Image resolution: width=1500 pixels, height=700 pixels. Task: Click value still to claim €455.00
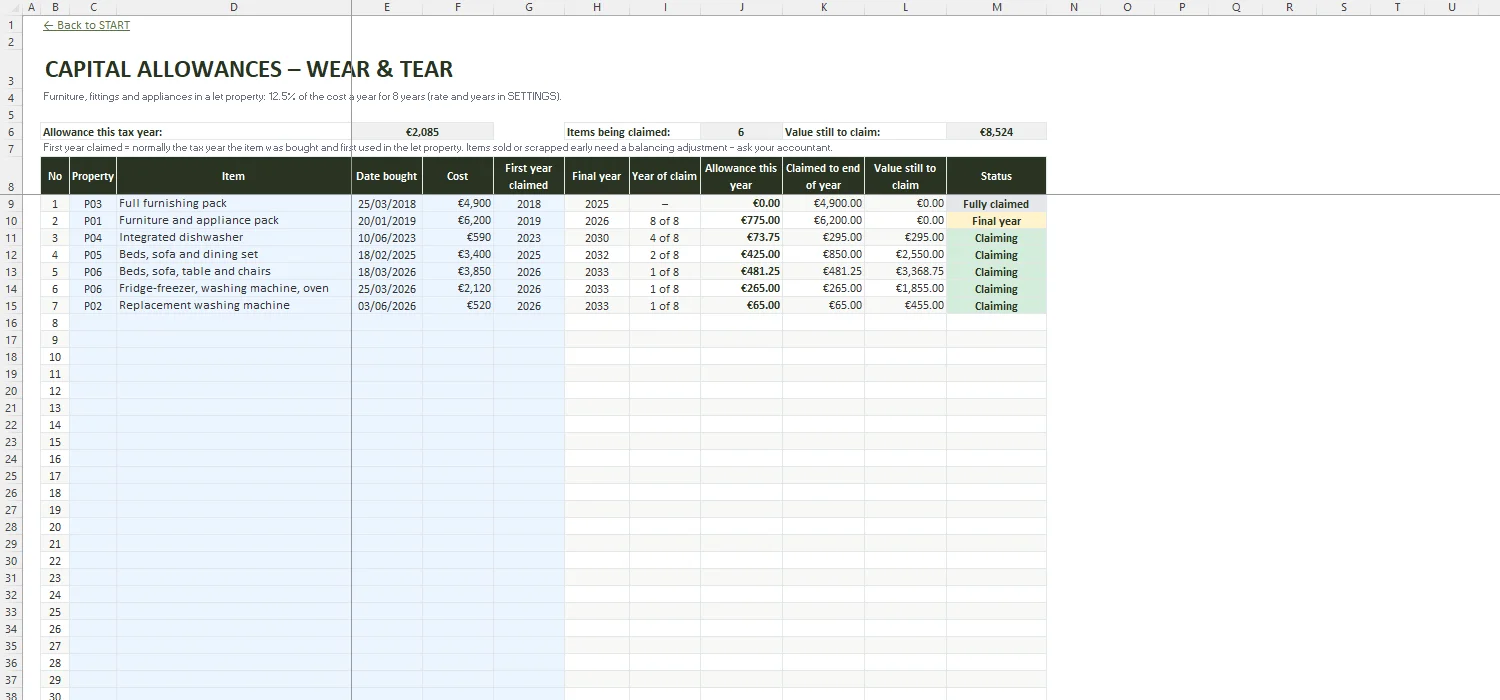coord(905,306)
